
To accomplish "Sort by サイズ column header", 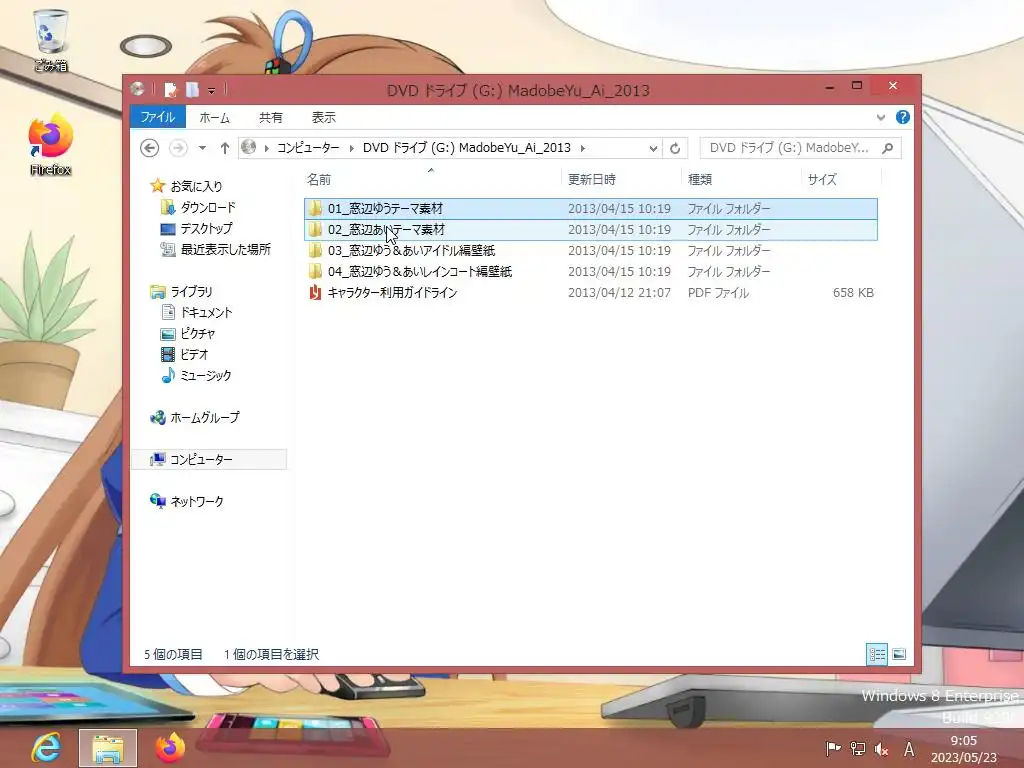I will pyautogui.click(x=841, y=179).
